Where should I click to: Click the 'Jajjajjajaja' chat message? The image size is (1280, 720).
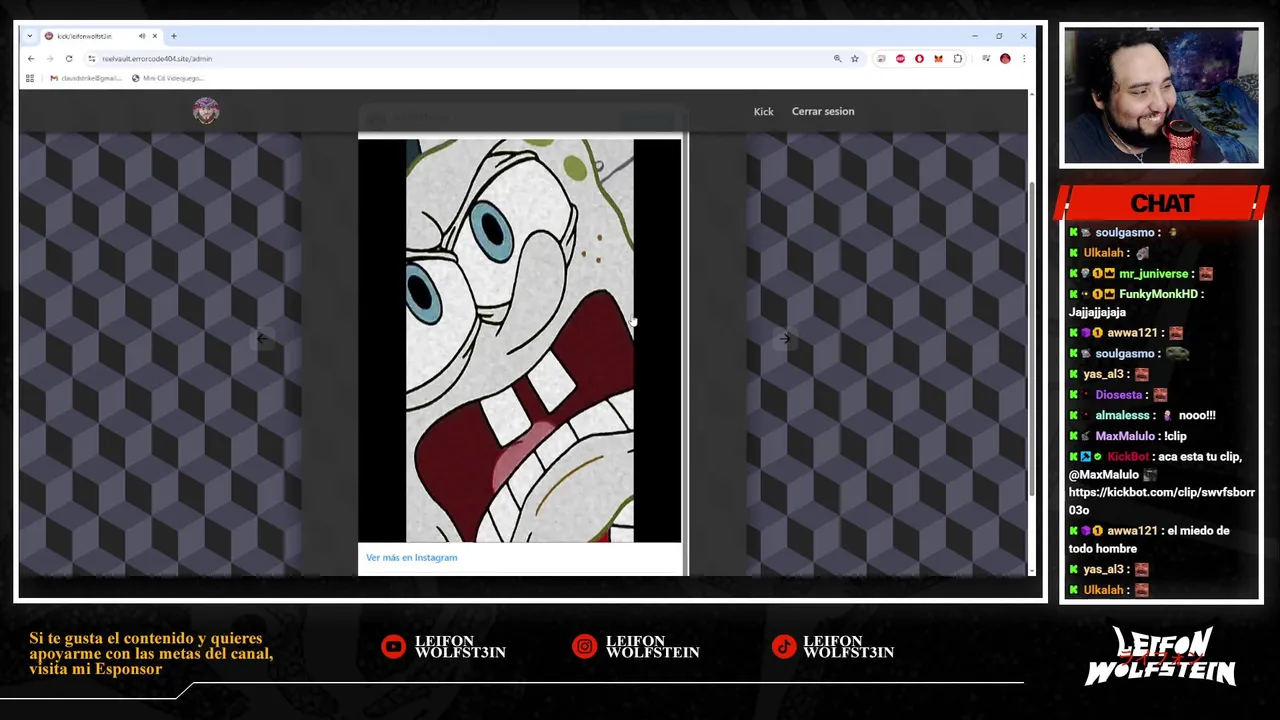click(1097, 312)
